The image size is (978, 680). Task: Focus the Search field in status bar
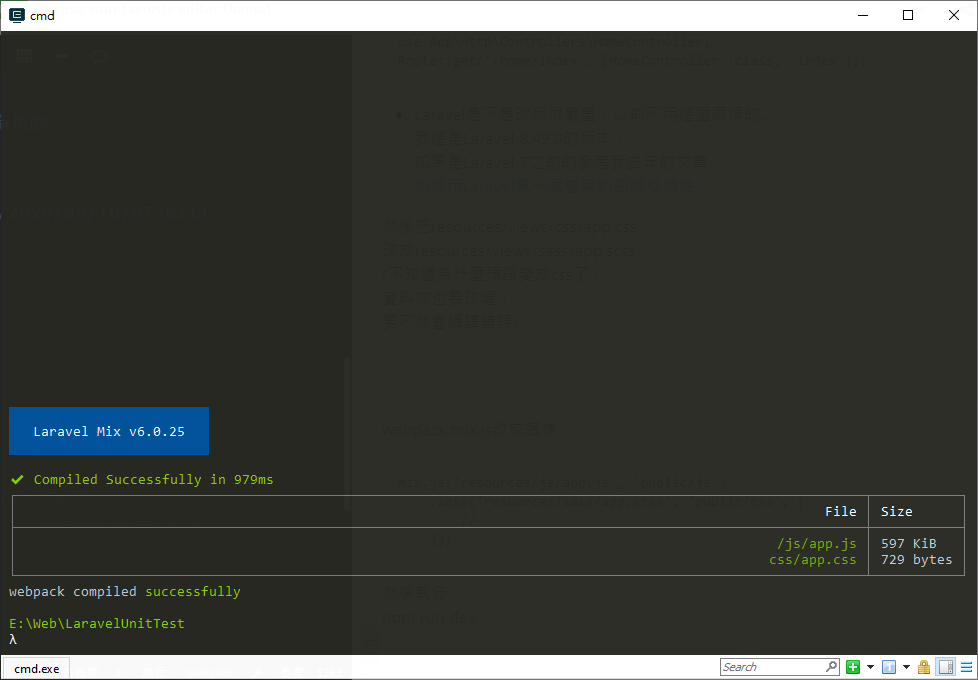click(x=772, y=667)
